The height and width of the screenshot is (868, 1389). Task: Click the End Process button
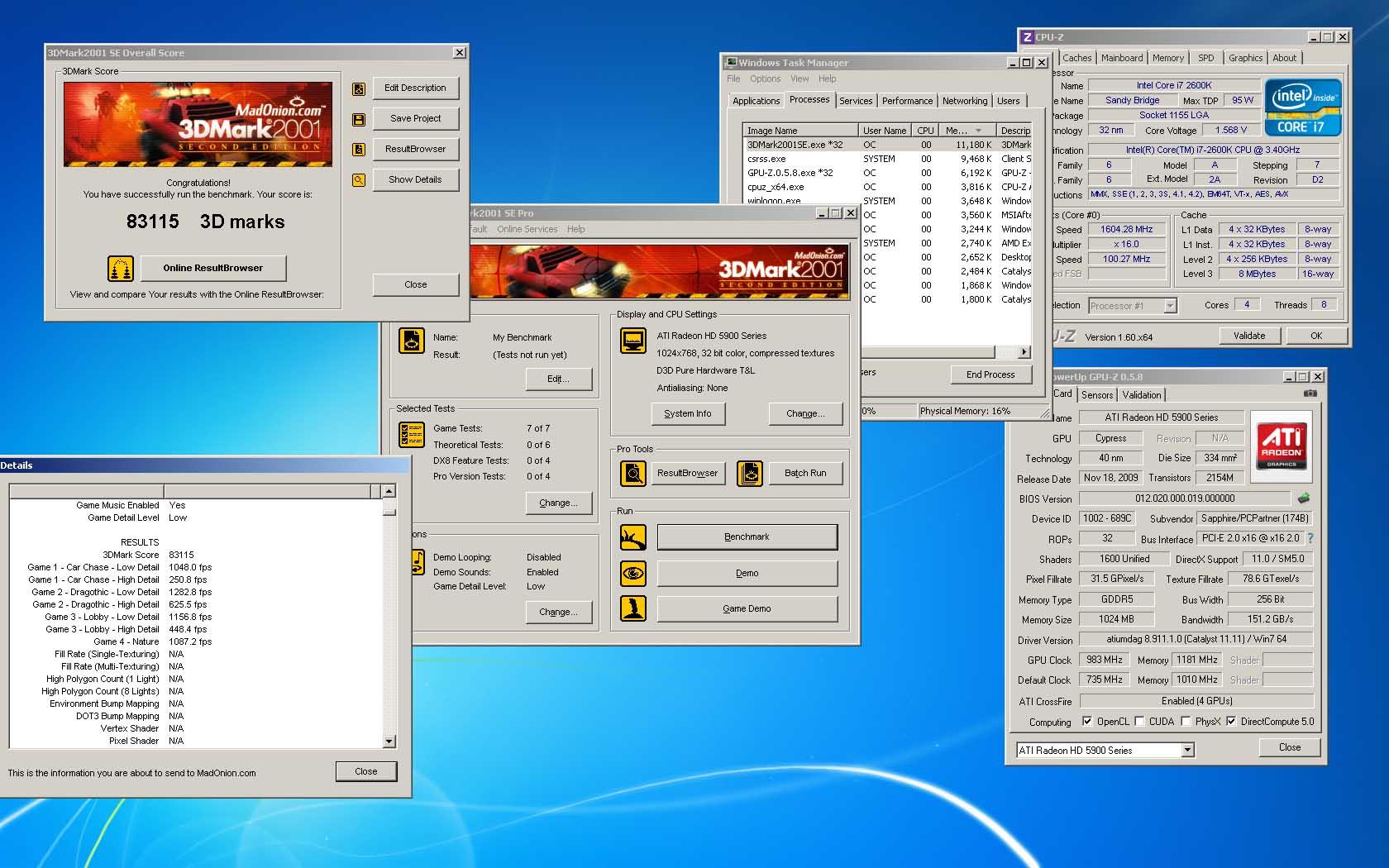[x=990, y=374]
